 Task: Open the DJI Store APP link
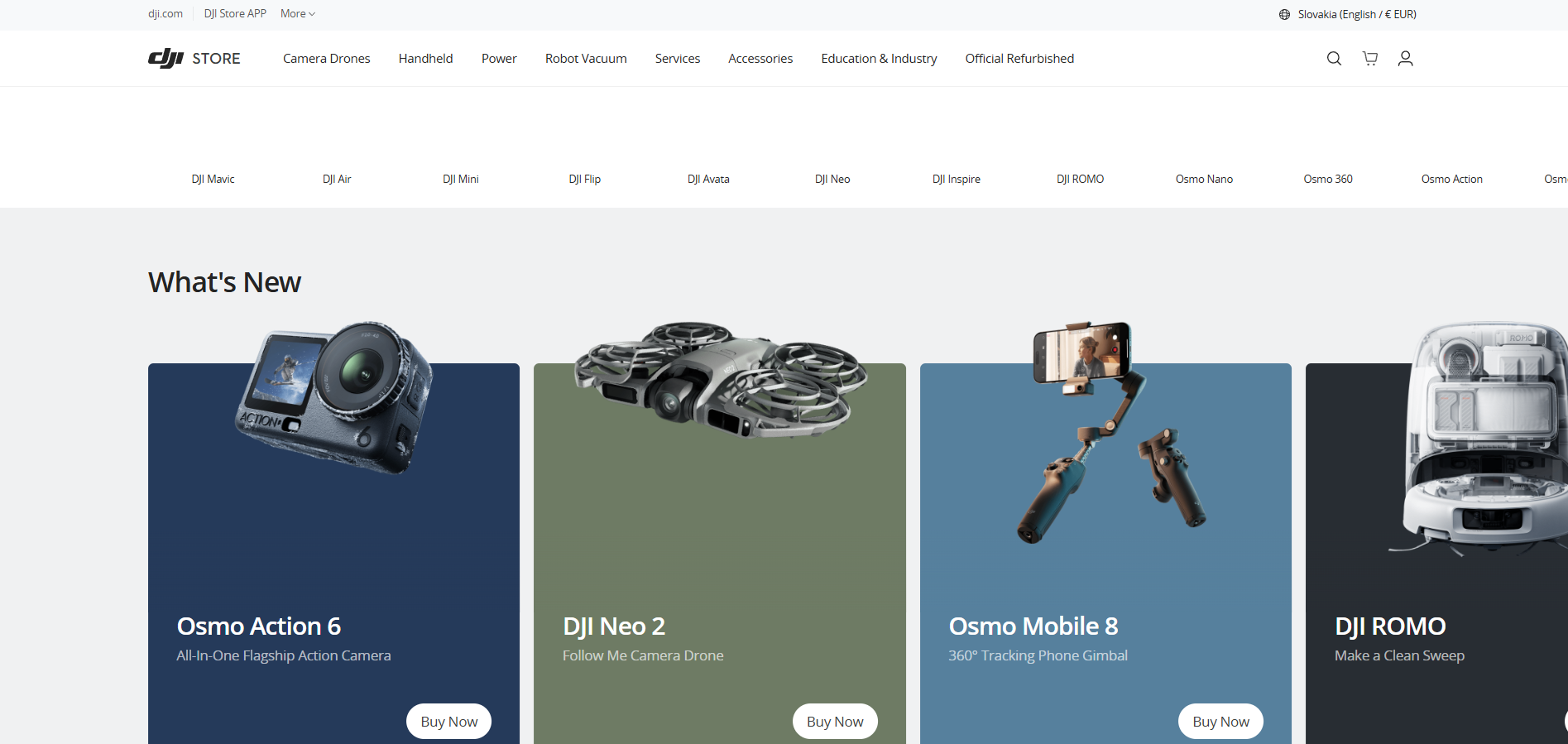coord(235,14)
